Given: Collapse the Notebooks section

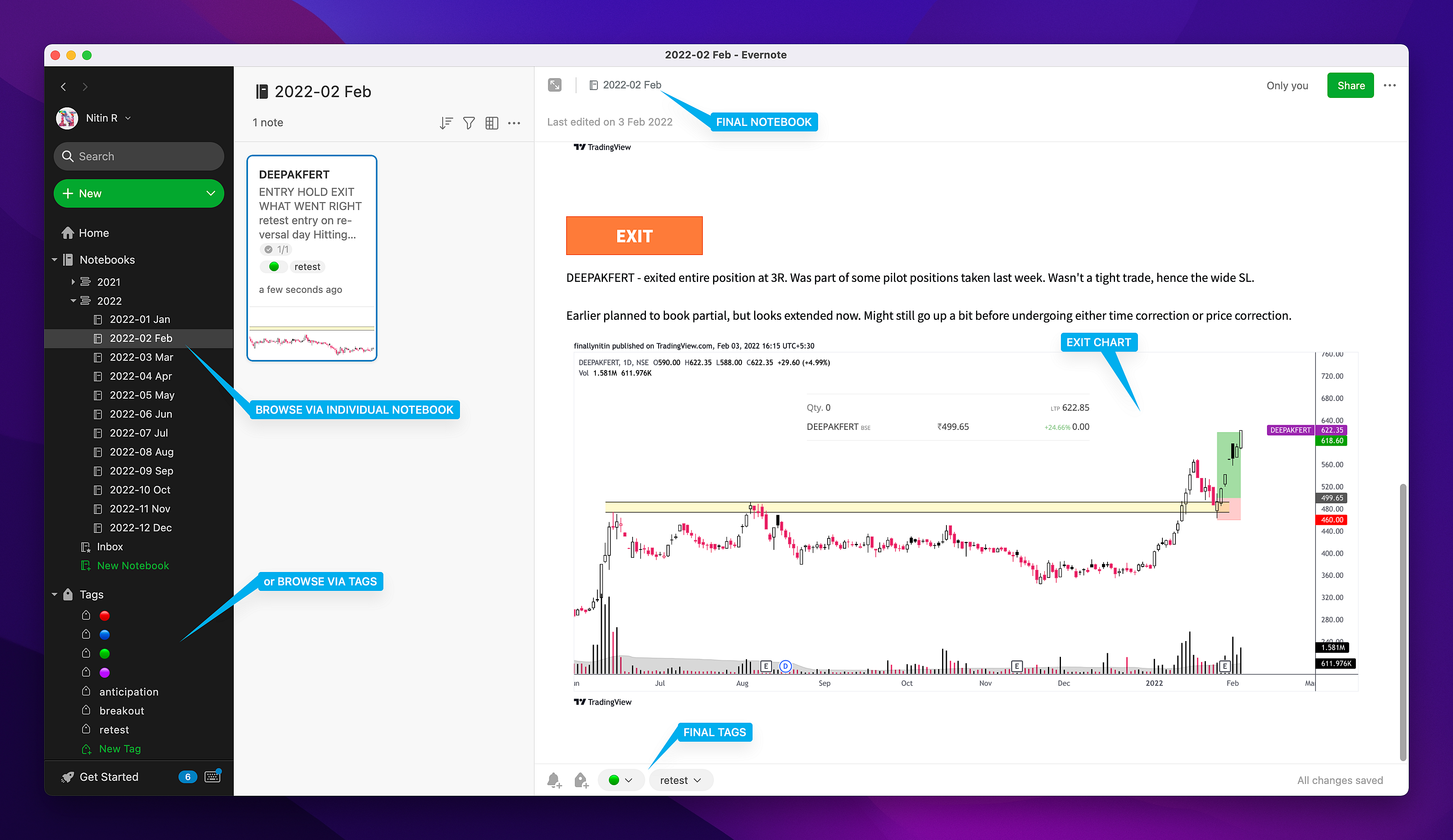Looking at the screenshot, I should tap(55, 259).
